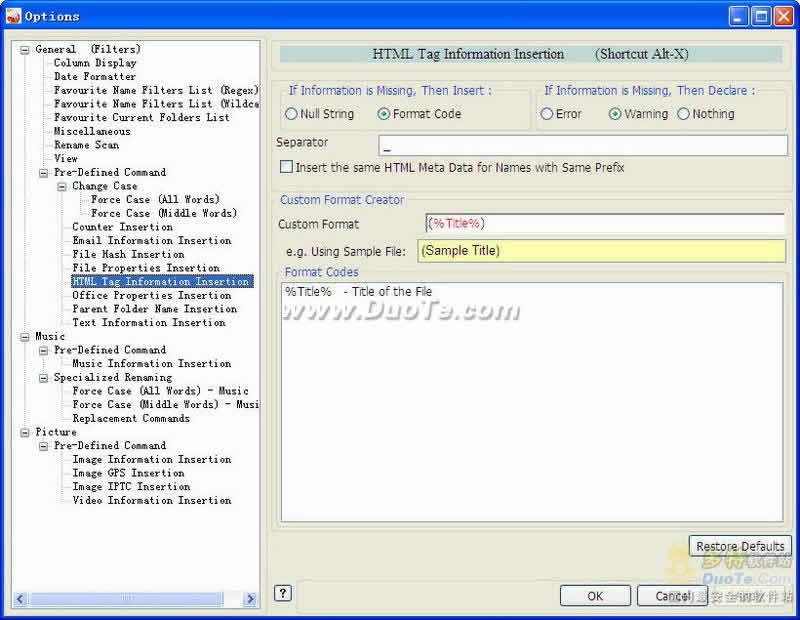The width and height of the screenshot is (800, 620).
Task: Collapse Pre-Defined Command under Music
Action: 43,351
